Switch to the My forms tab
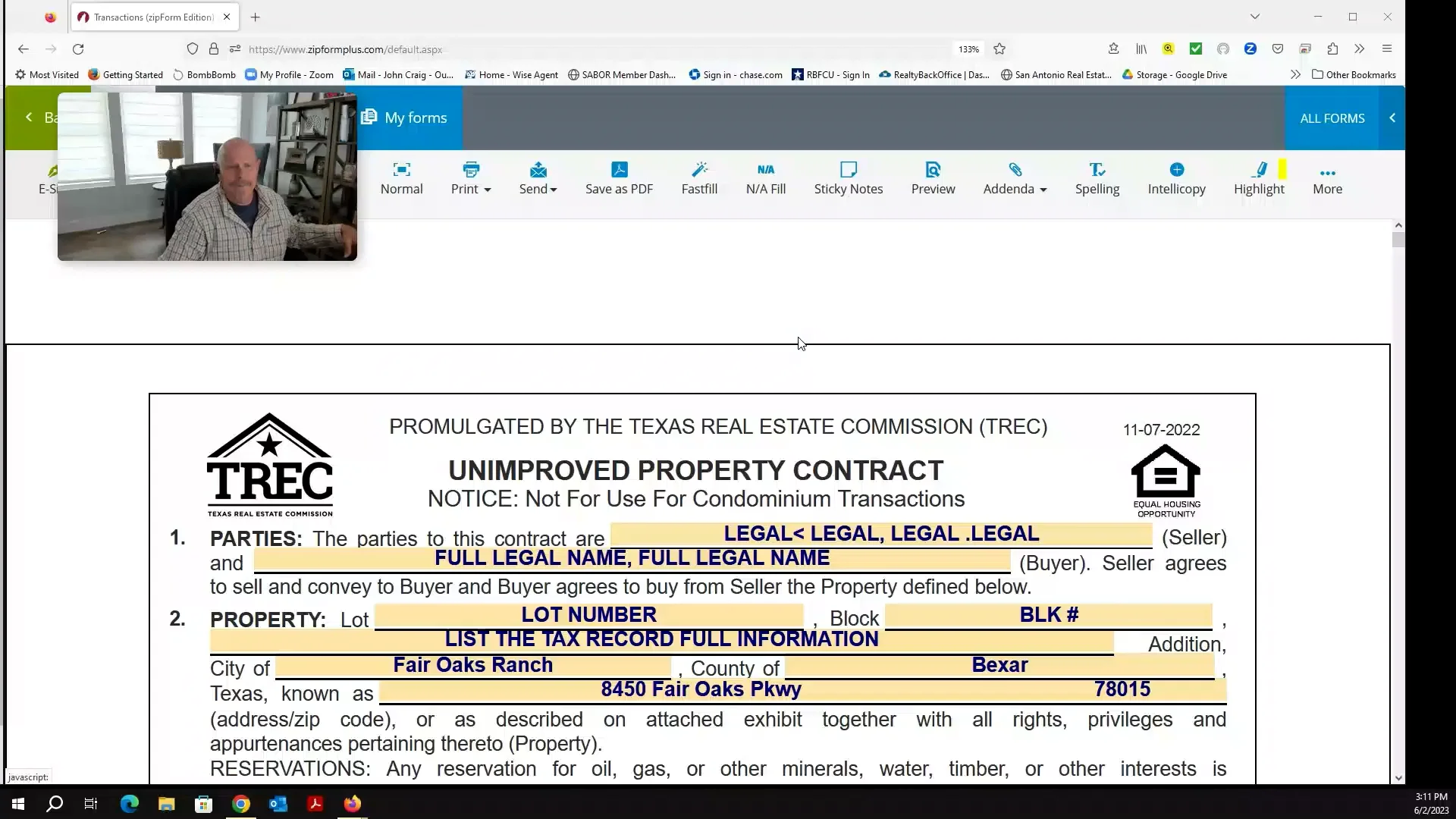This screenshot has height=819, width=1456. pyautogui.click(x=404, y=118)
